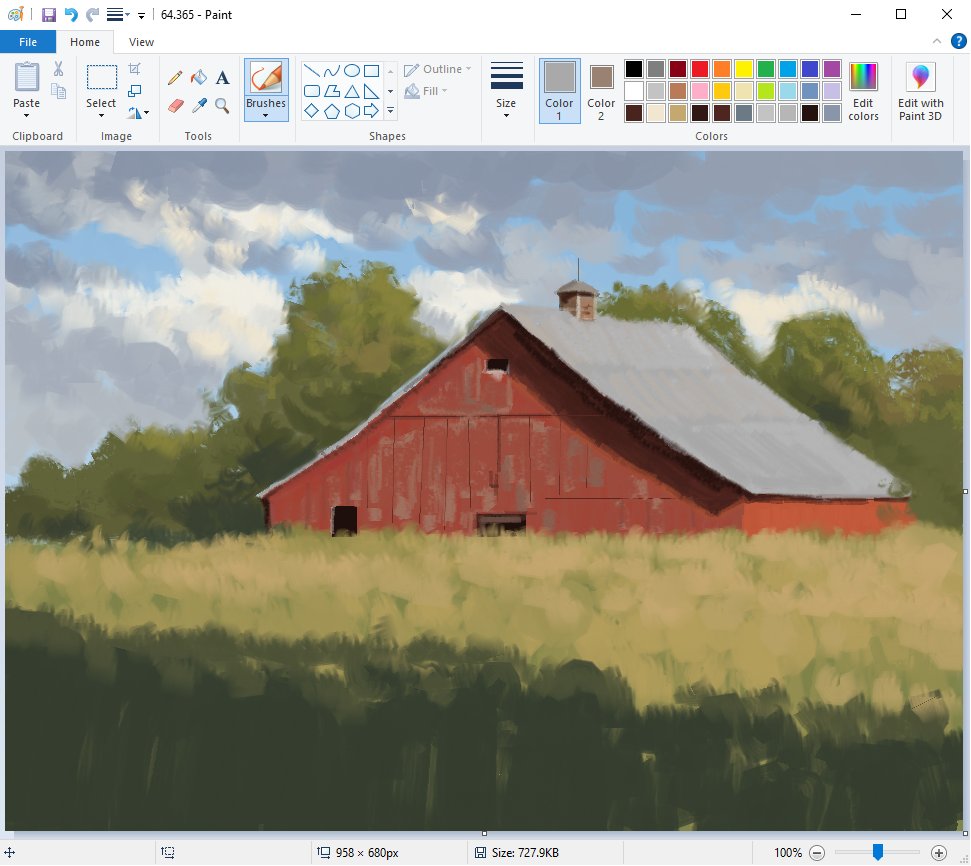Viewport: 971px width, 866px height.
Task: Choose the Hexagon shape
Action: point(352,111)
